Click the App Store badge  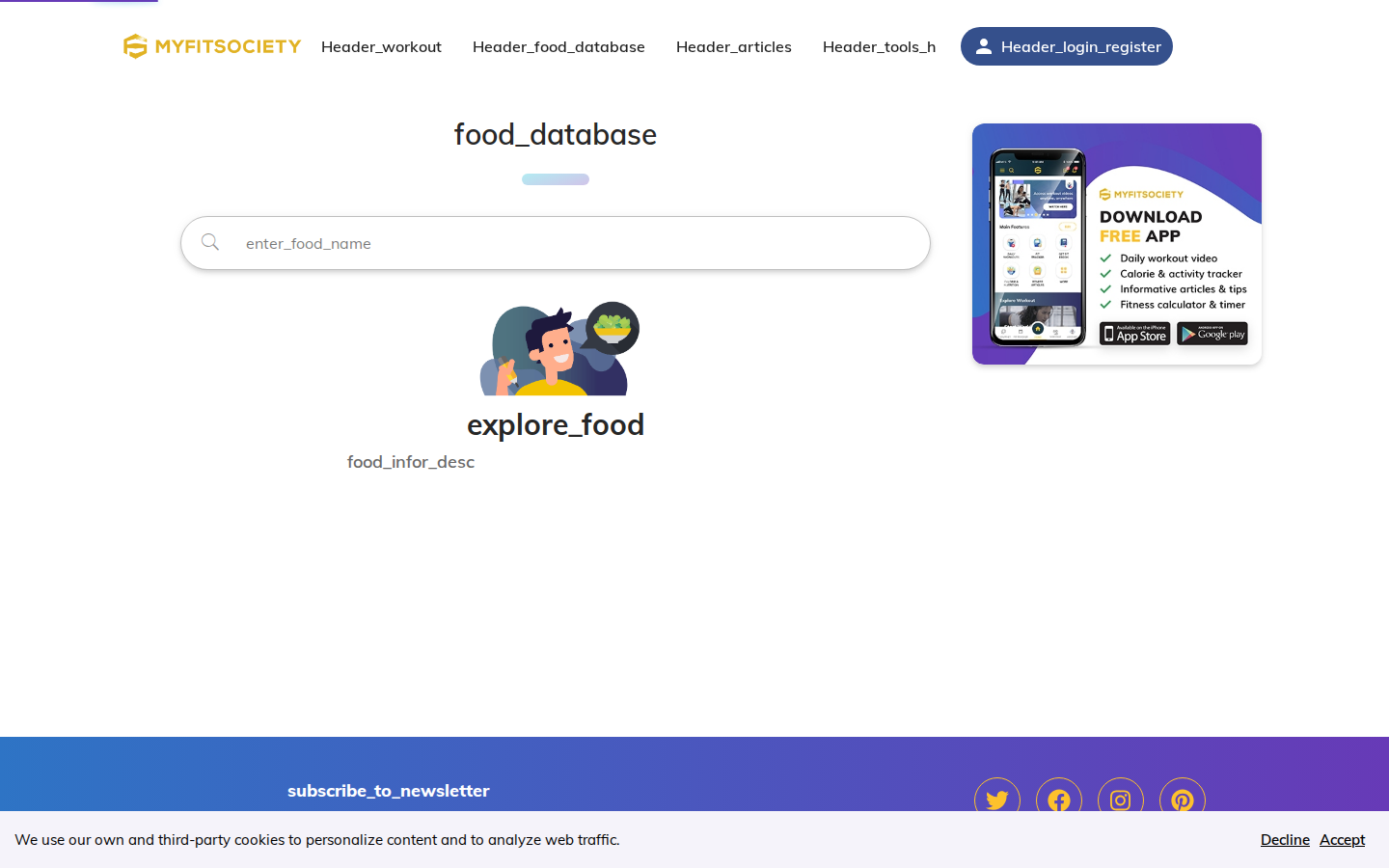[x=1135, y=334]
